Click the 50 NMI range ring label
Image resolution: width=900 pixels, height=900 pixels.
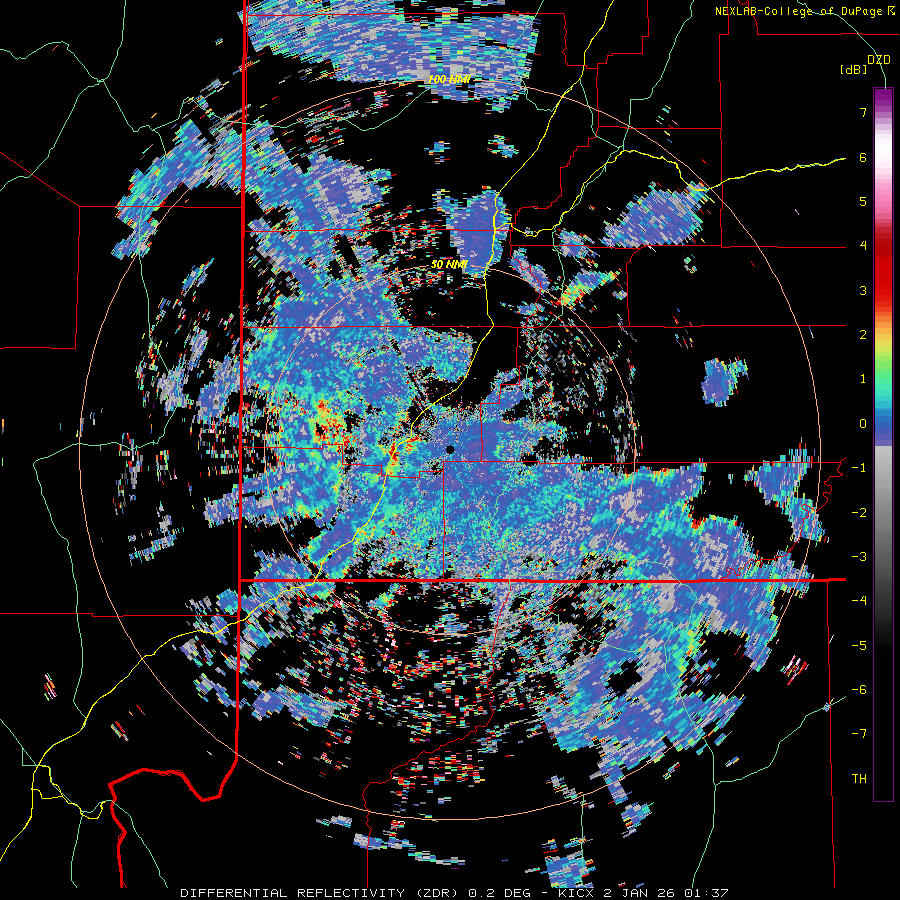click(449, 265)
